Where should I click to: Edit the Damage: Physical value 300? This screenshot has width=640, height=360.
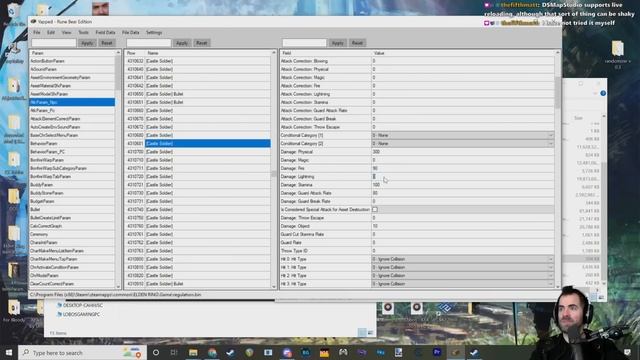[x=462, y=152]
